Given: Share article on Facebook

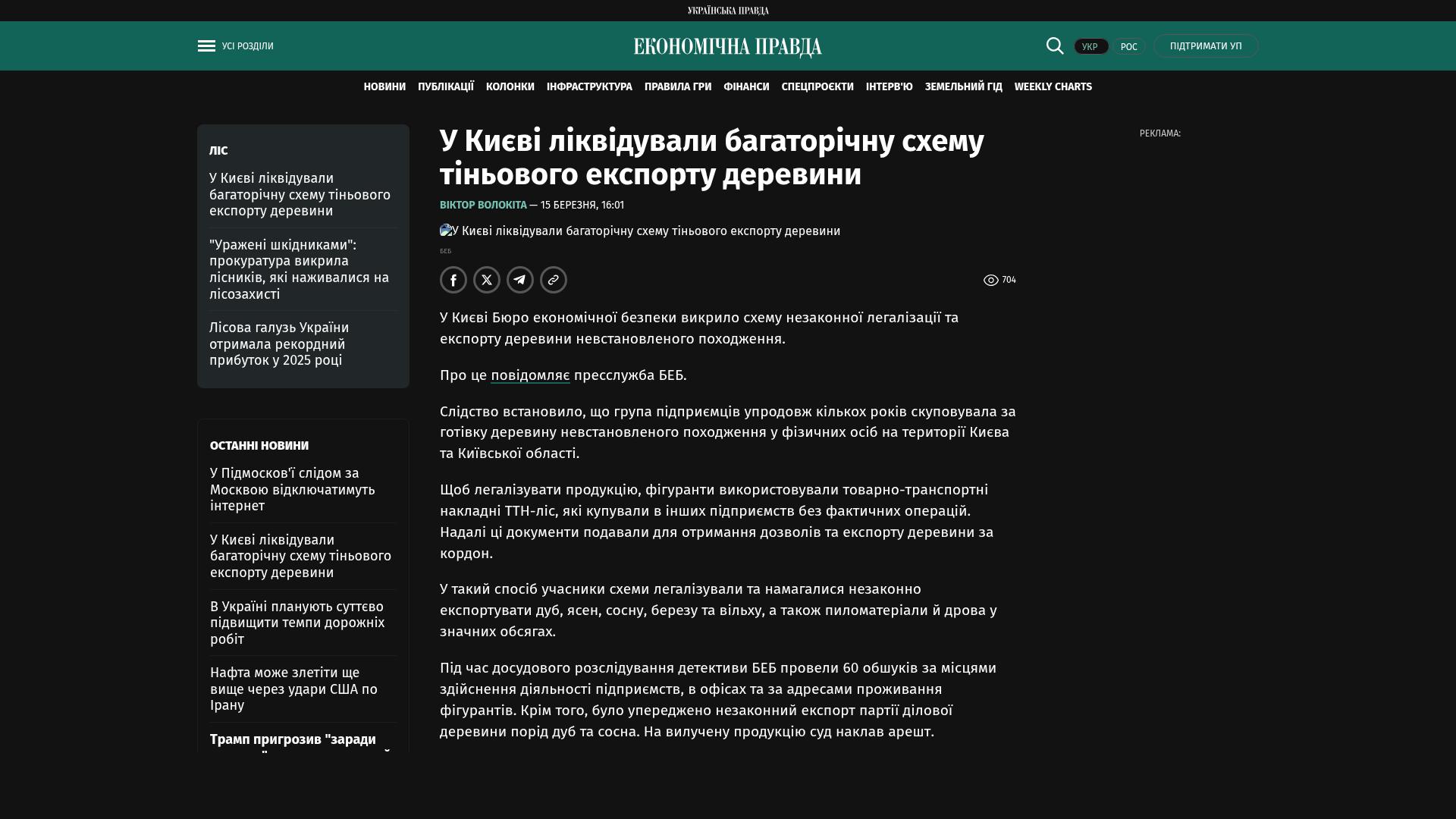Looking at the screenshot, I should click(x=453, y=280).
